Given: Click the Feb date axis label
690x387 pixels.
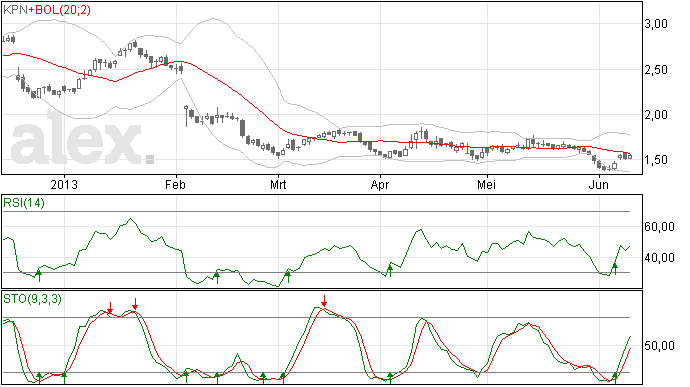Looking at the screenshot, I should (x=175, y=184).
